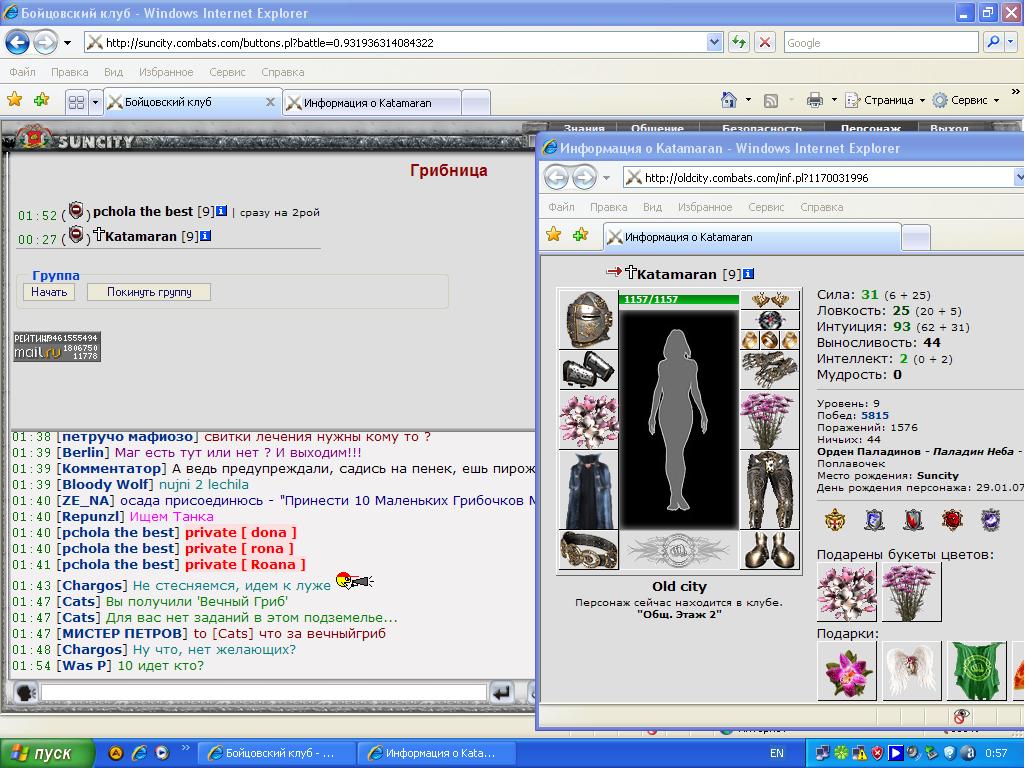Screen dimensions: 1025x768
Task: Click the Покинуть группу button
Action: [149, 292]
